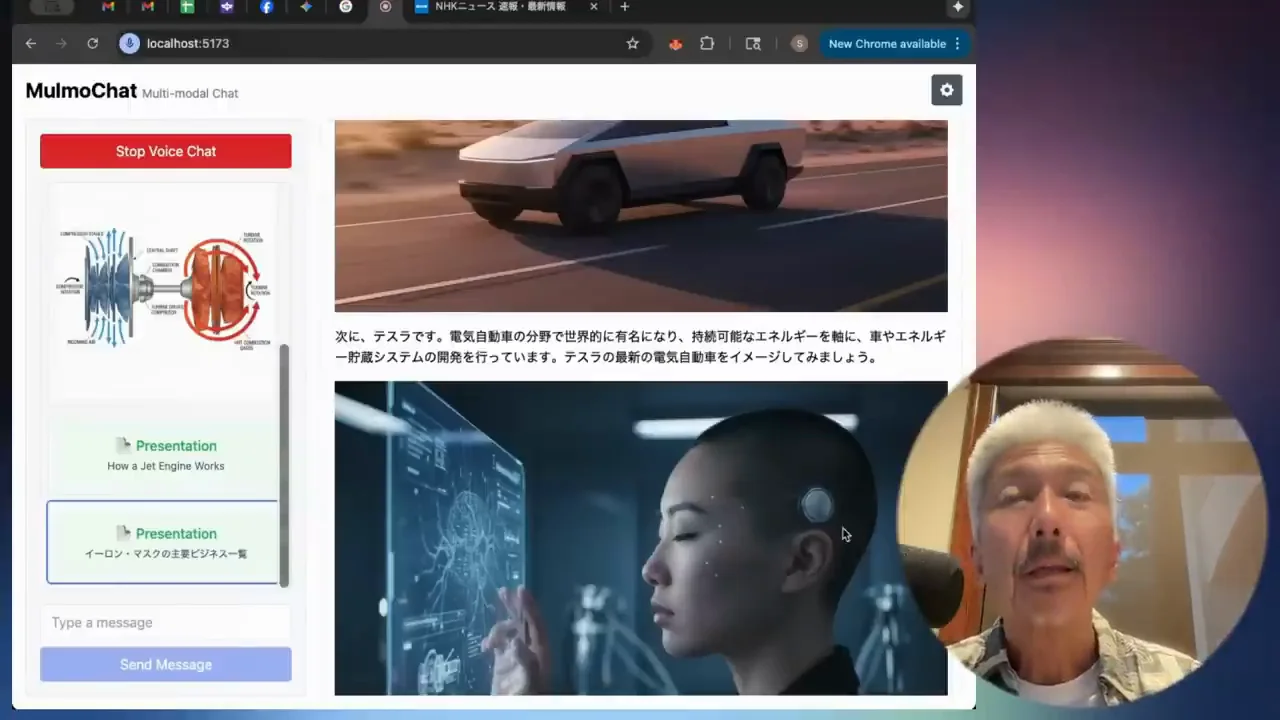Bookmark this page with the star icon

(x=632, y=44)
